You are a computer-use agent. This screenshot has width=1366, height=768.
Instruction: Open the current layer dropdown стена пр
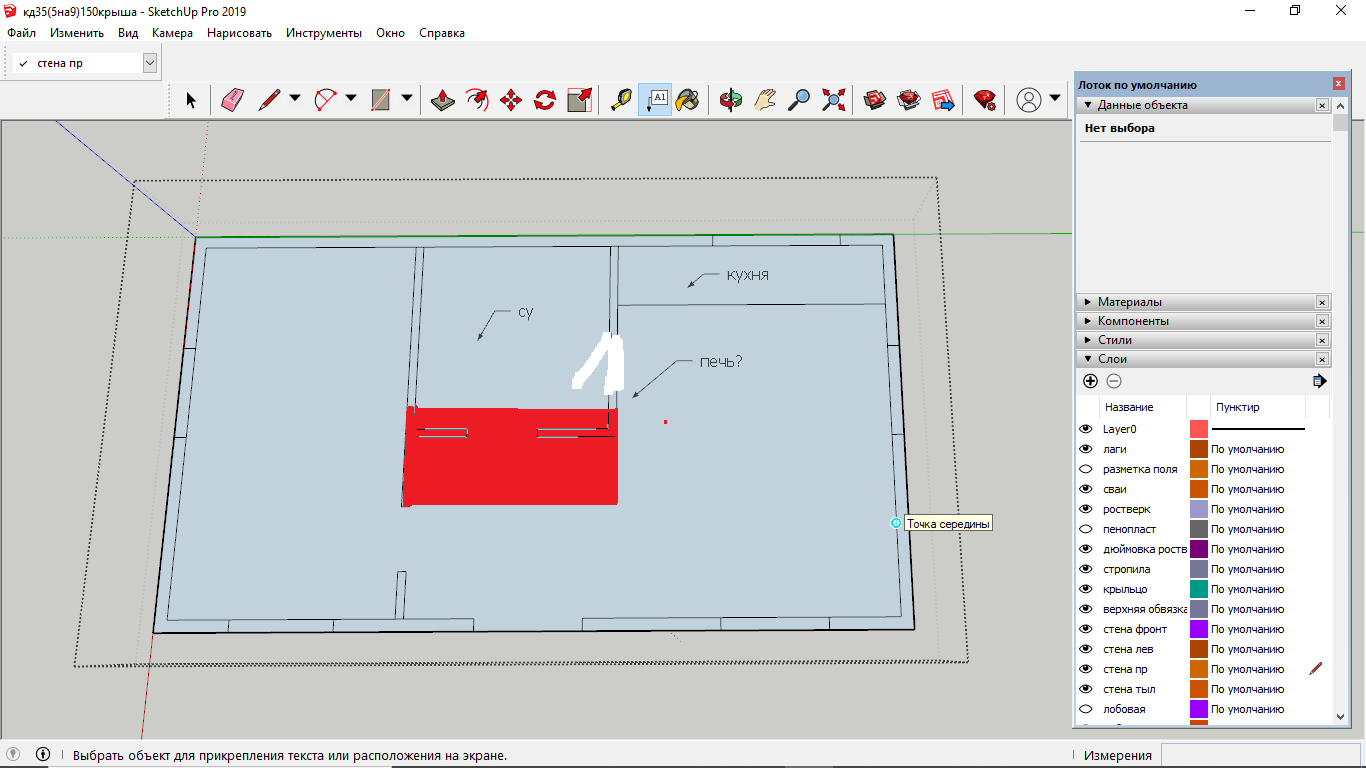150,63
